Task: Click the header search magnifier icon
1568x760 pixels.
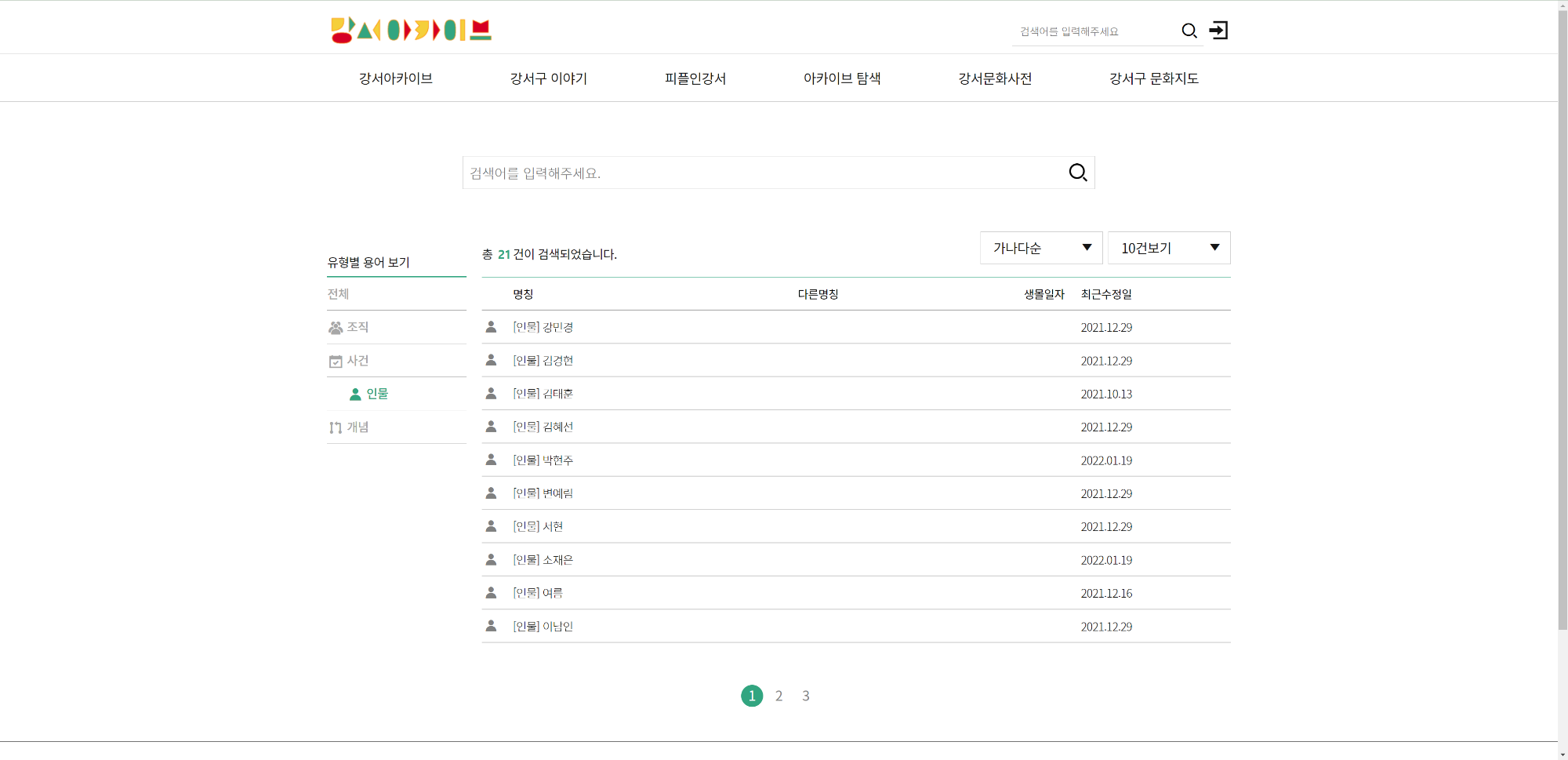Action: pyautogui.click(x=1189, y=31)
